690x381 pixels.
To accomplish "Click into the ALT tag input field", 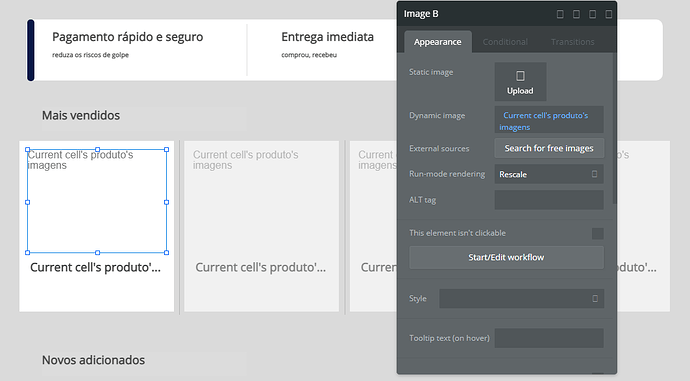I will pyautogui.click(x=549, y=200).
